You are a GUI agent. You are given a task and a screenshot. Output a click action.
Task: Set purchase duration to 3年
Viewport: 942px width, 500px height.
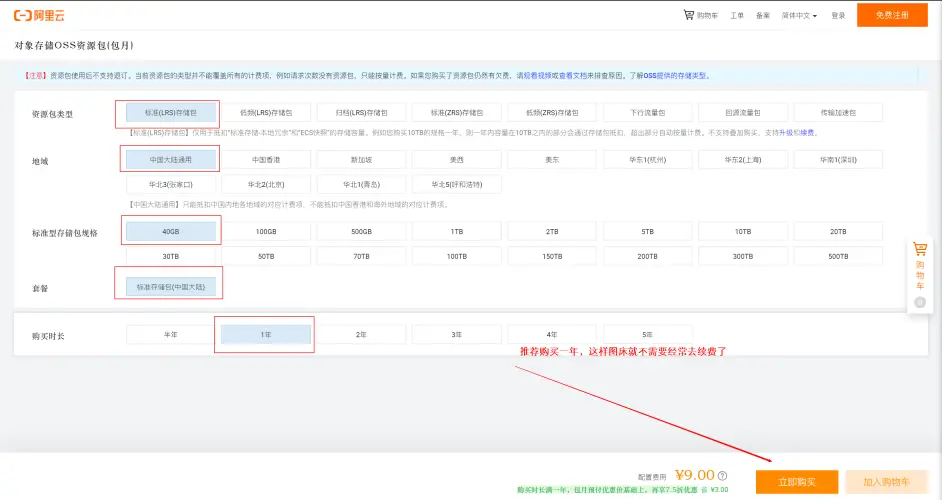pyautogui.click(x=457, y=335)
